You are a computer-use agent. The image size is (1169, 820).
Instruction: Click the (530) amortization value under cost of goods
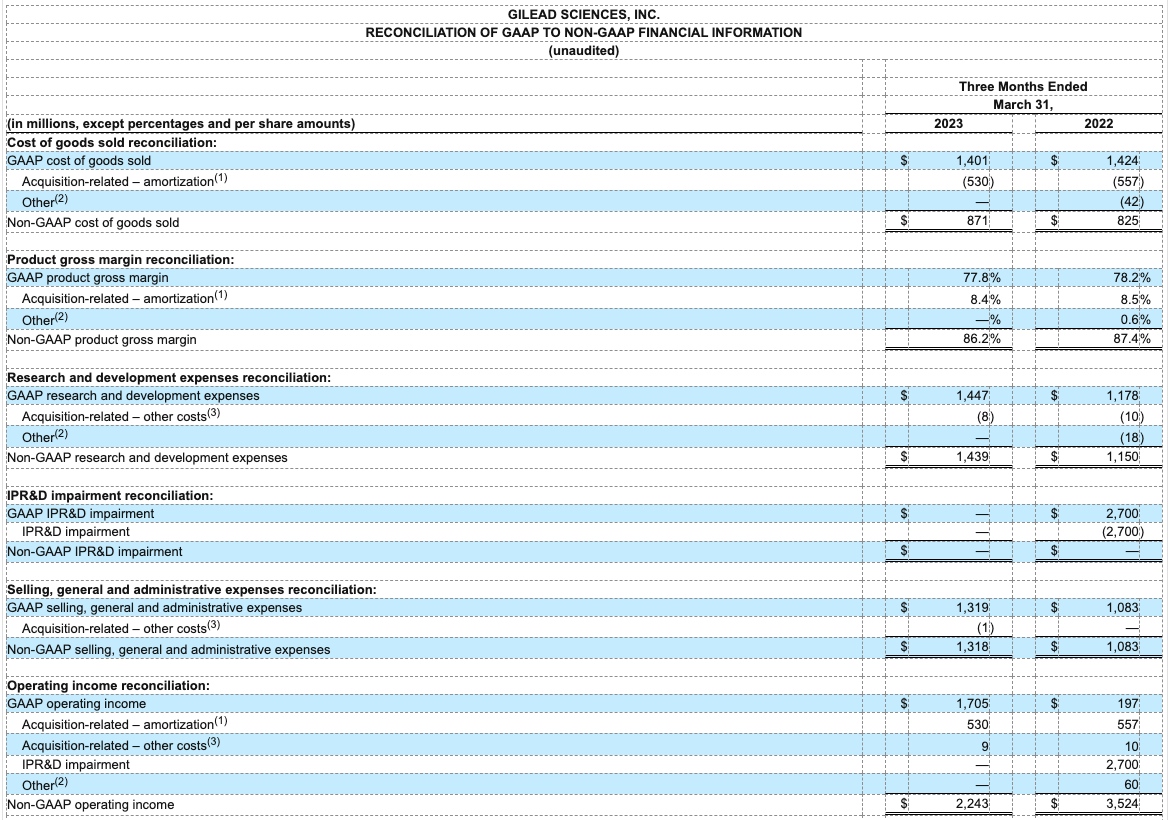(977, 181)
